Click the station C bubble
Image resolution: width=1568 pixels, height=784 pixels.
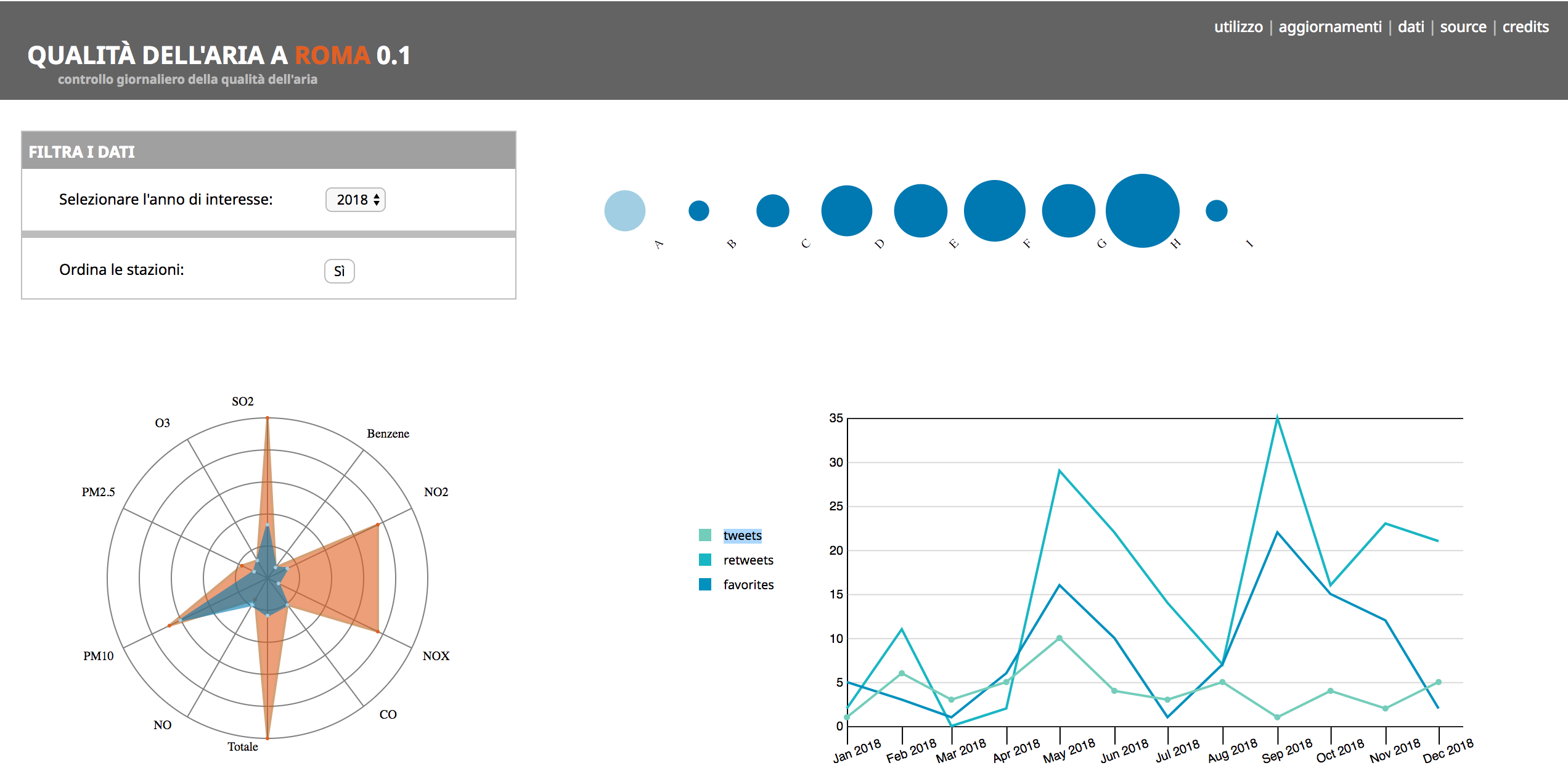[772, 211]
